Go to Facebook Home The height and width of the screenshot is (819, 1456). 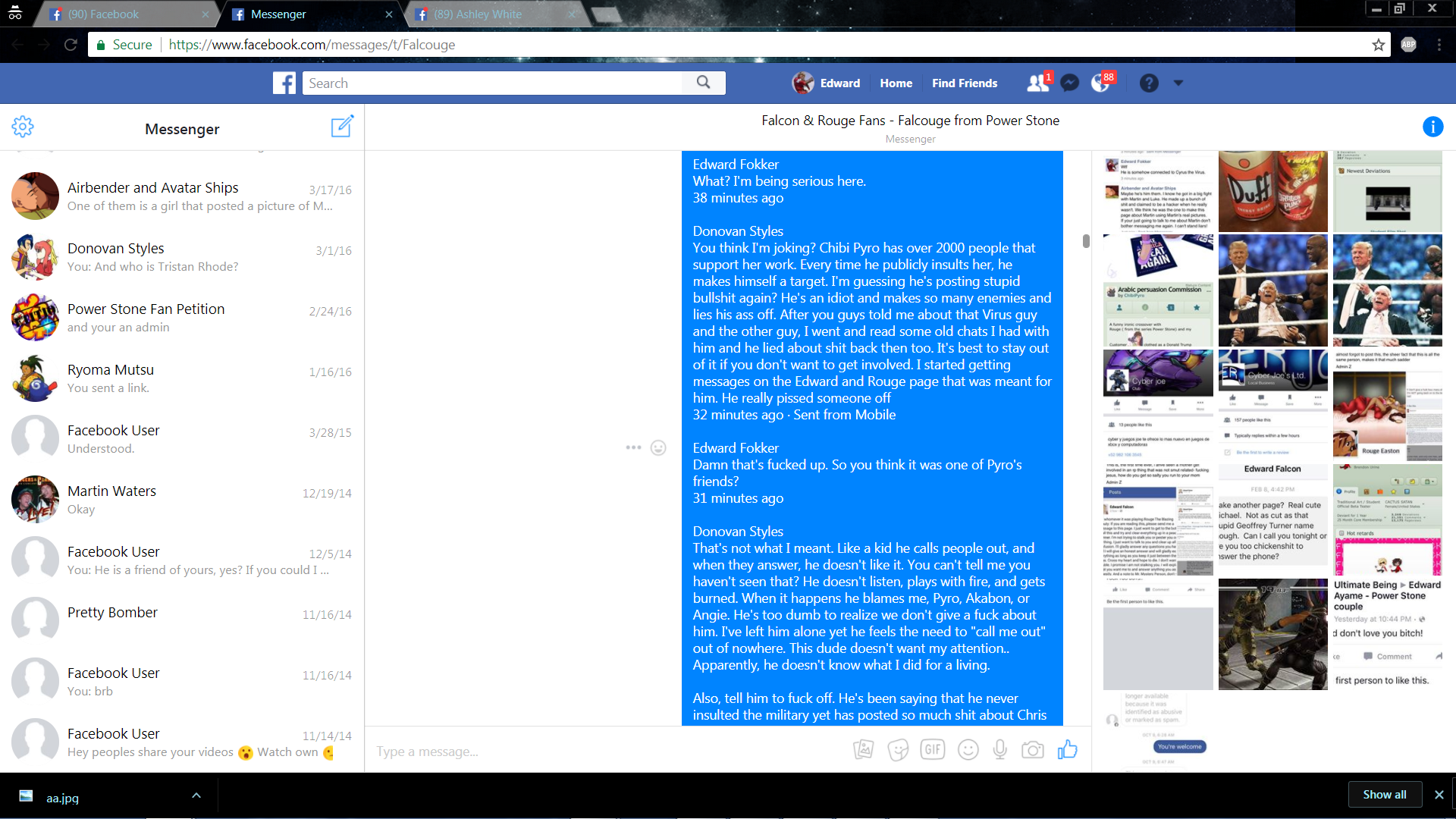tap(896, 83)
